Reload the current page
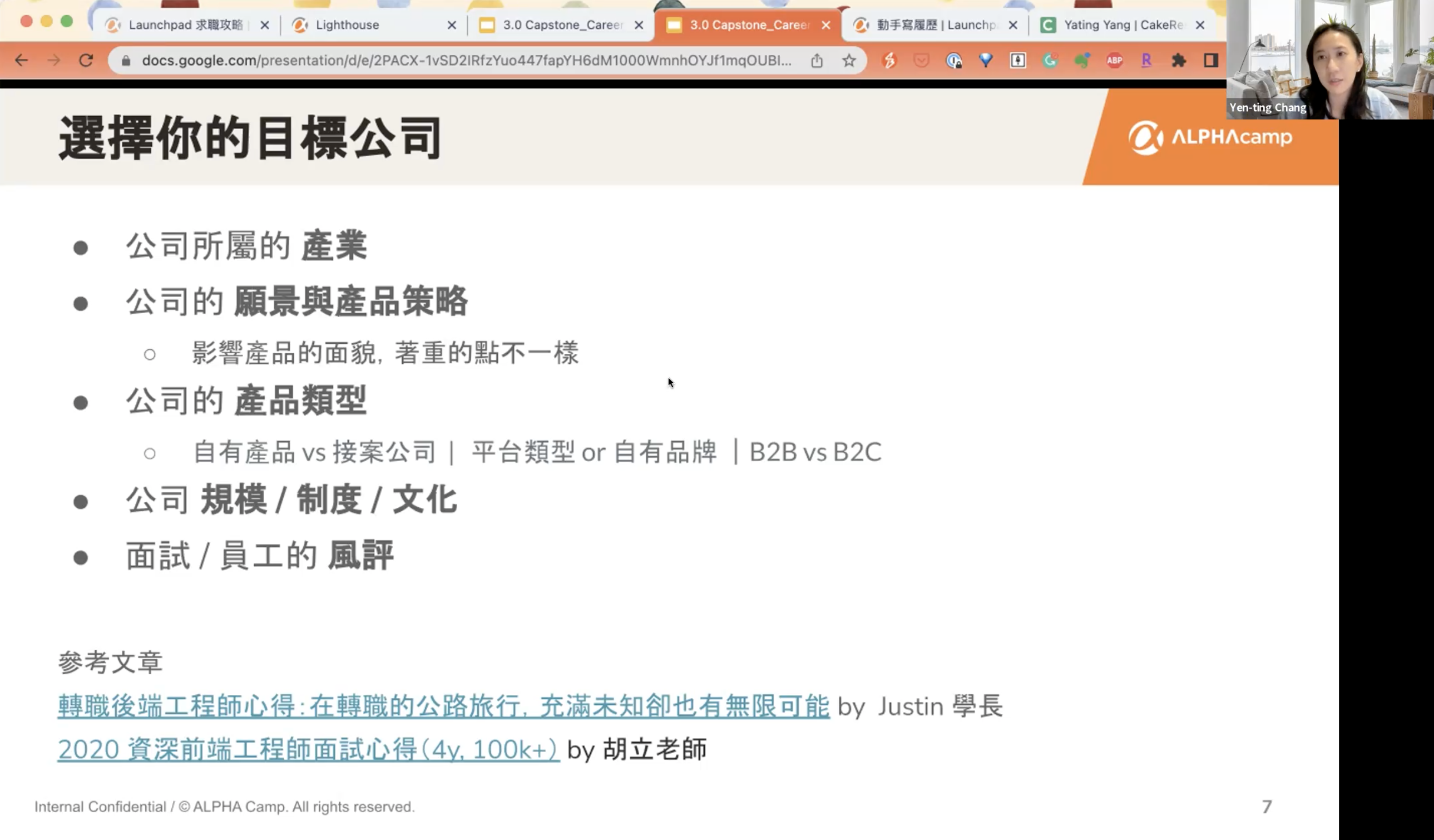Image resolution: width=1434 pixels, height=840 pixels. pyautogui.click(x=86, y=60)
